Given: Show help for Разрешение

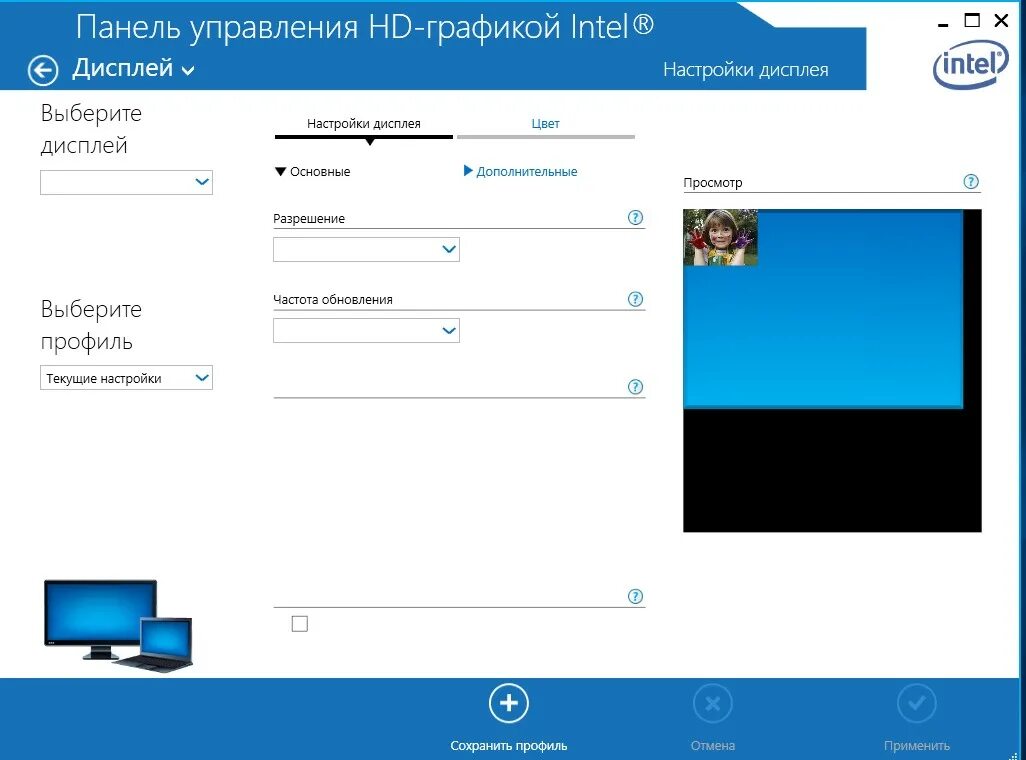Looking at the screenshot, I should coord(635,218).
